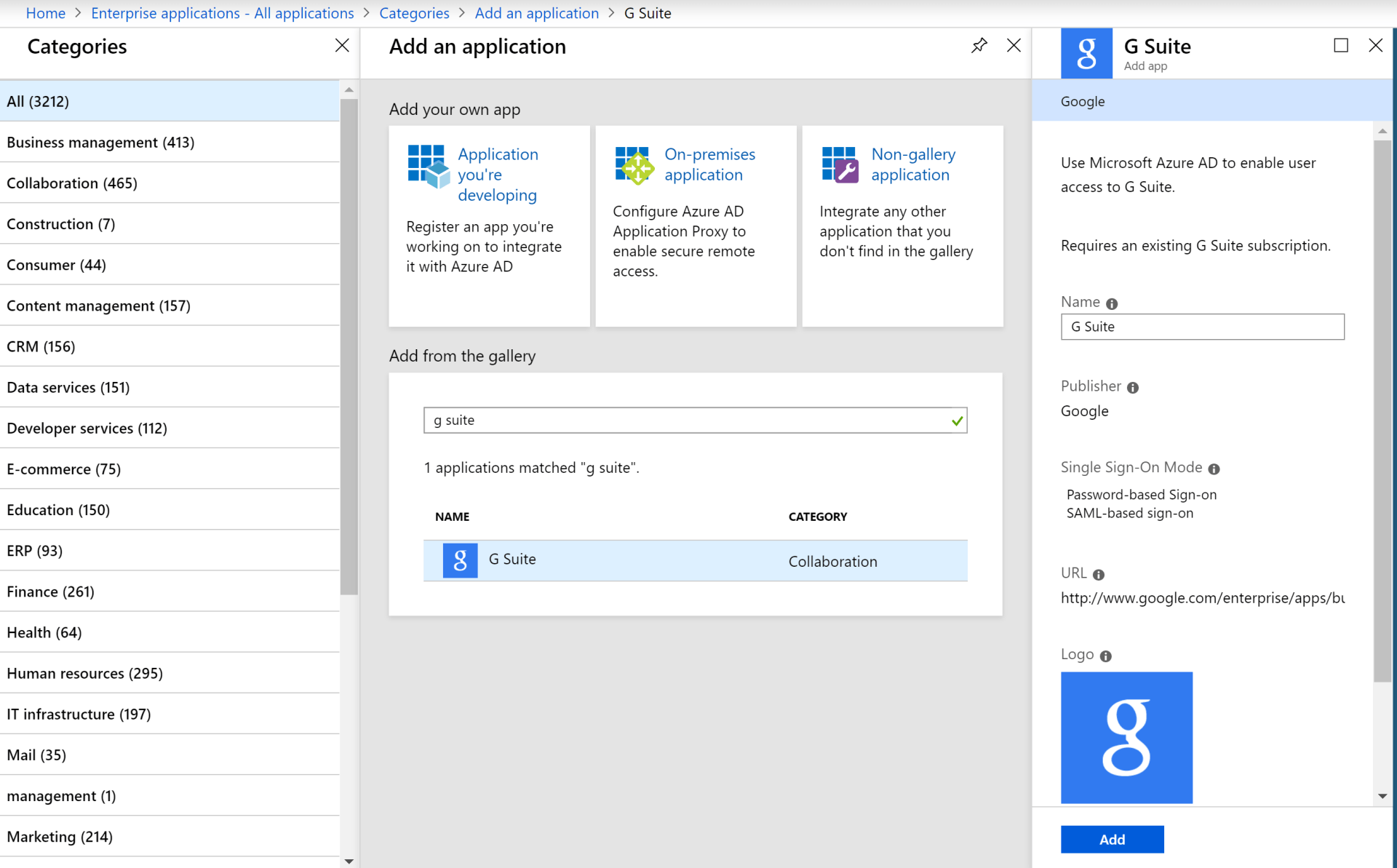The width and height of the screenshot is (1397, 868).
Task: Open Home breadcrumb link
Action: point(45,13)
